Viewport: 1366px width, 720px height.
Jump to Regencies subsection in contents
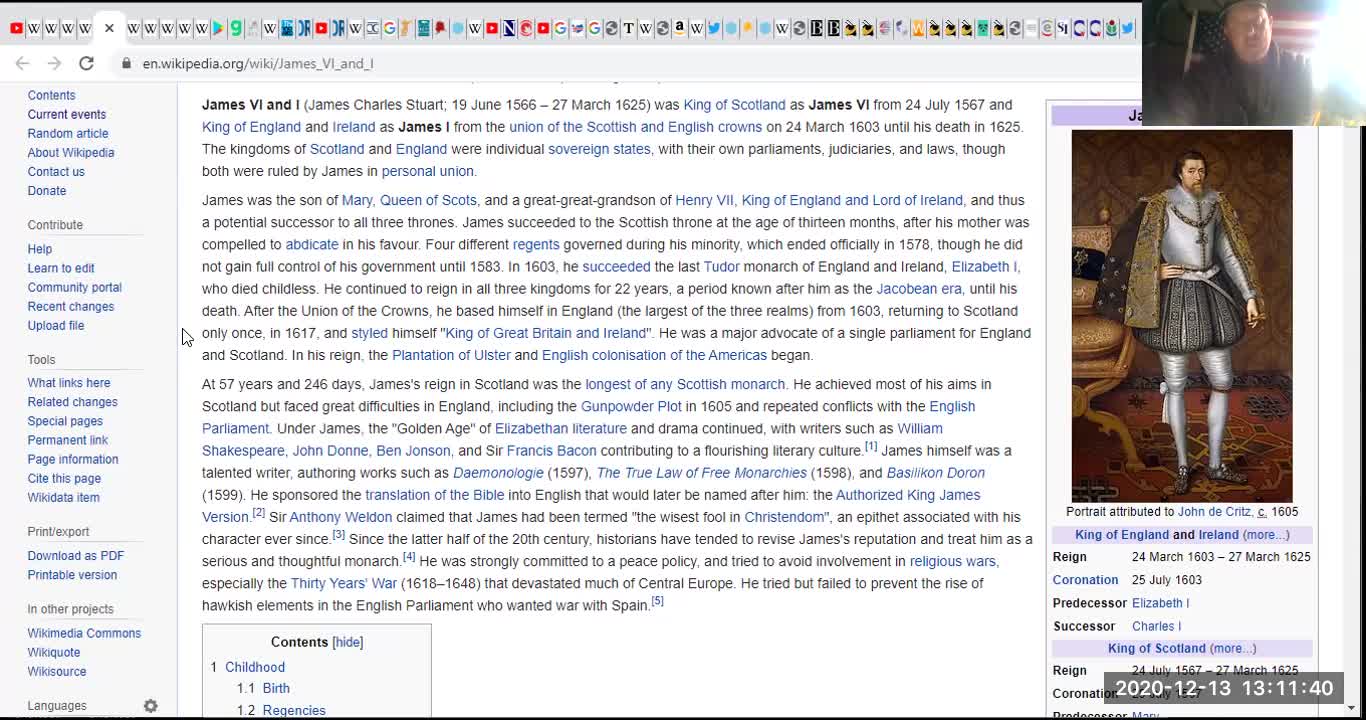click(294, 710)
